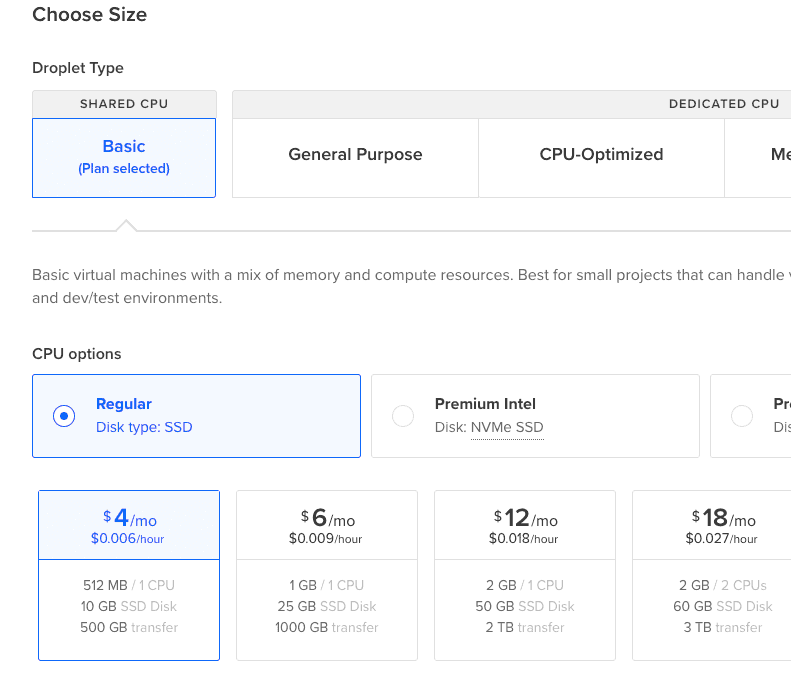This screenshot has height=696, width=791.
Task: Click the '$0.009/hour' price text
Action: click(325, 539)
